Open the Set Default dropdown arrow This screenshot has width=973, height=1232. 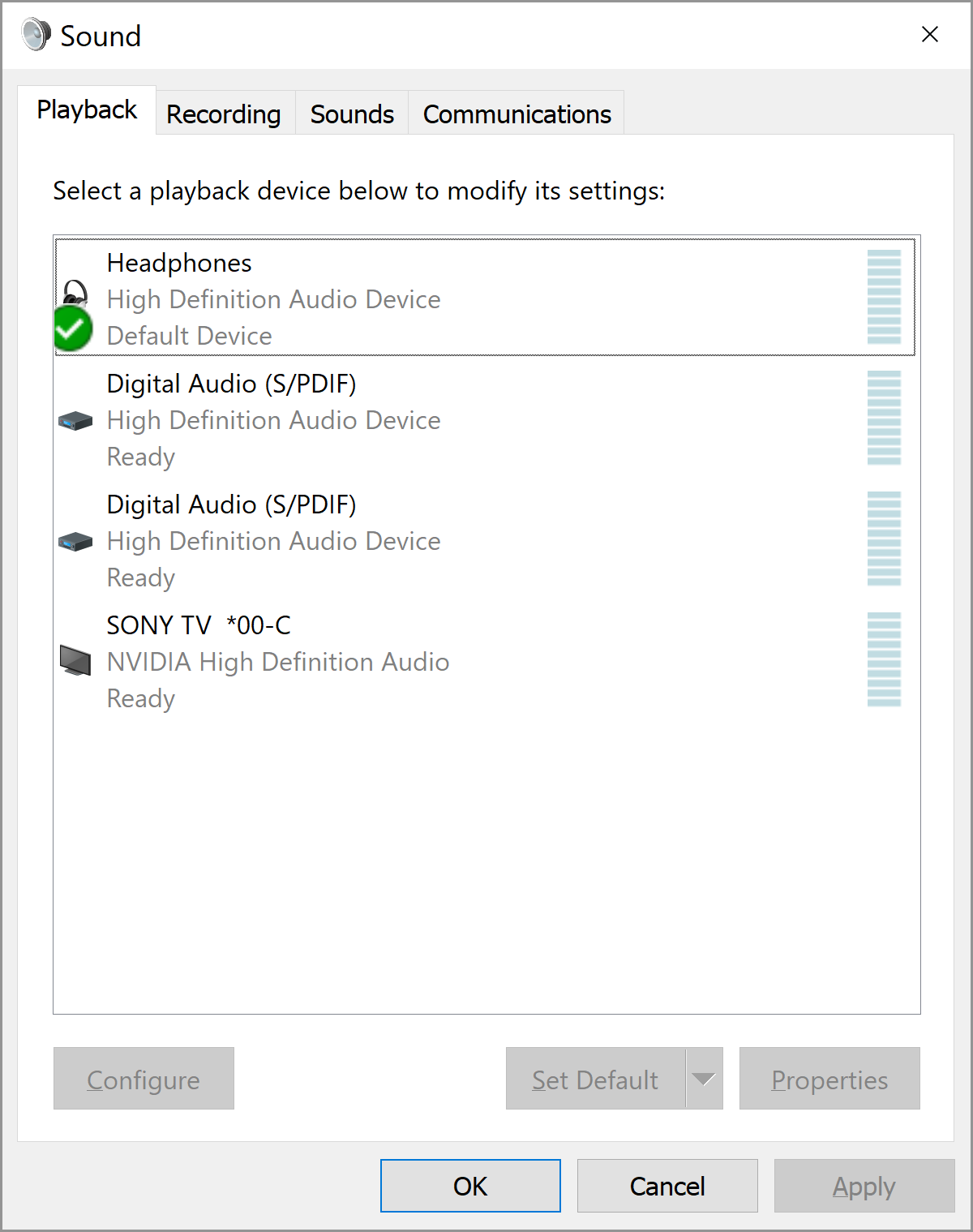coord(702,1079)
